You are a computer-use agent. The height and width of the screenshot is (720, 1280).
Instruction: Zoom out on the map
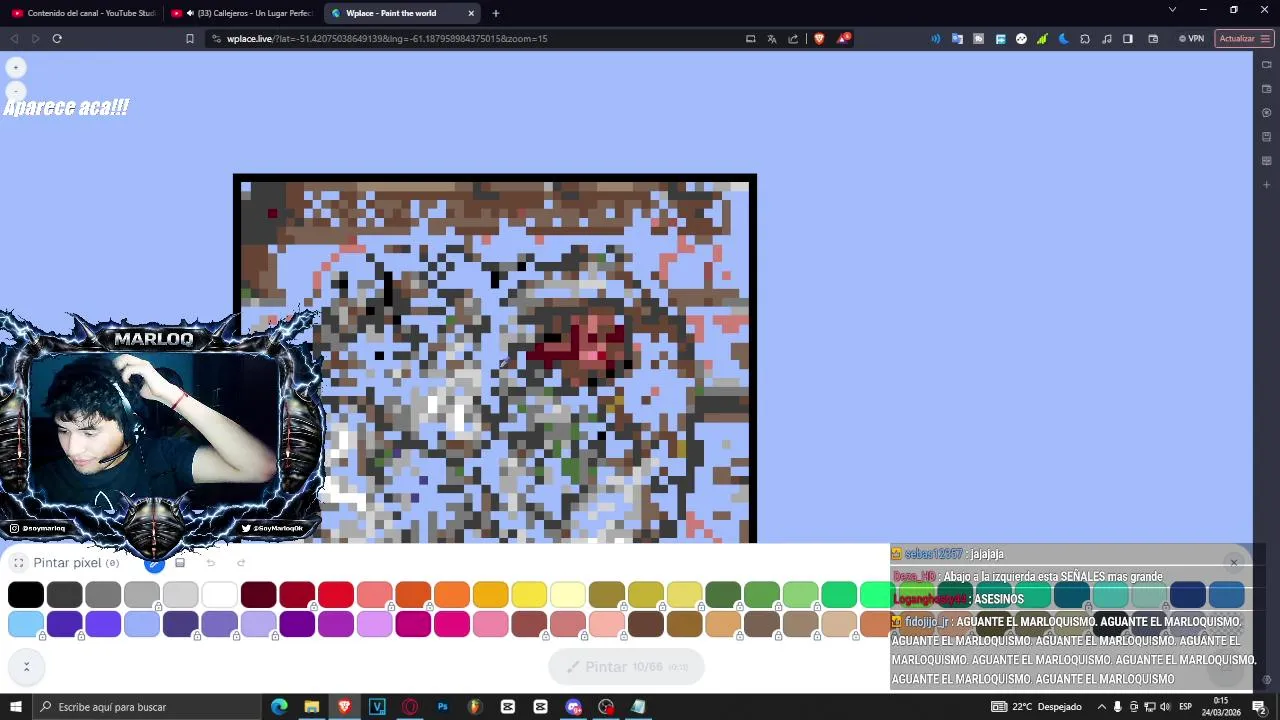pyautogui.click(x=16, y=91)
